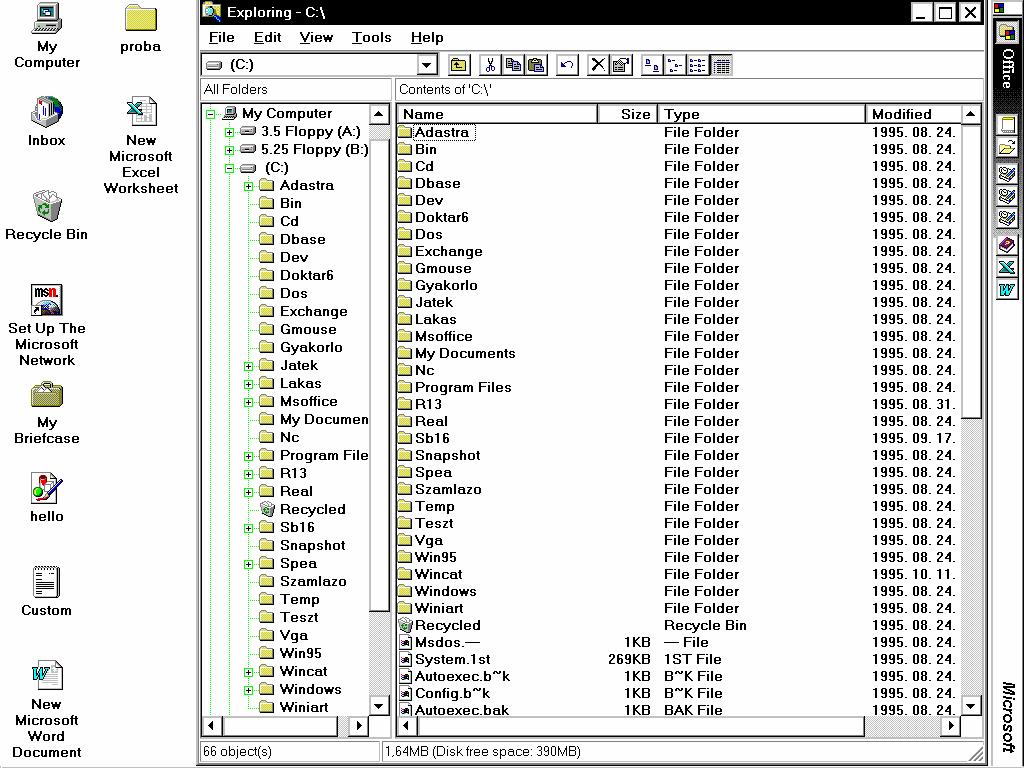Go up one level using toolbar folder icon

tap(459, 65)
